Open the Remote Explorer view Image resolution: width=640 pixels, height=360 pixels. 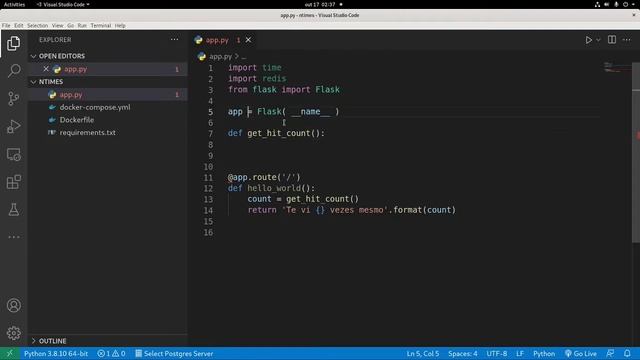(13, 154)
